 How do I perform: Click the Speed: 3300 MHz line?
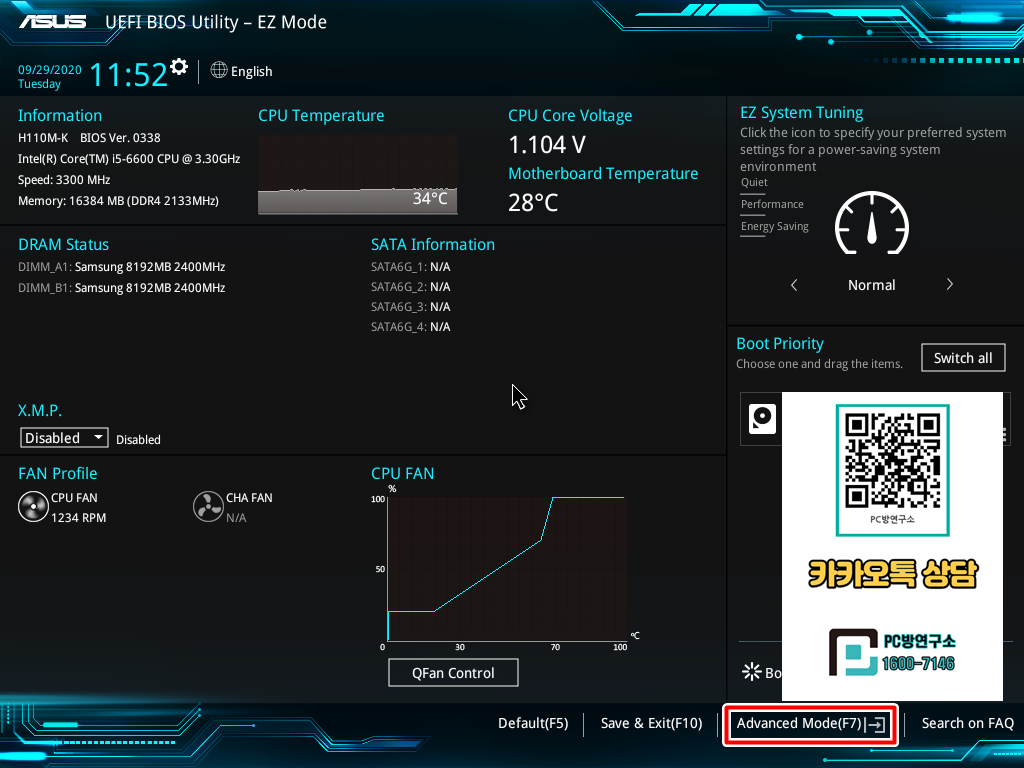pyautogui.click(x=64, y=180)
